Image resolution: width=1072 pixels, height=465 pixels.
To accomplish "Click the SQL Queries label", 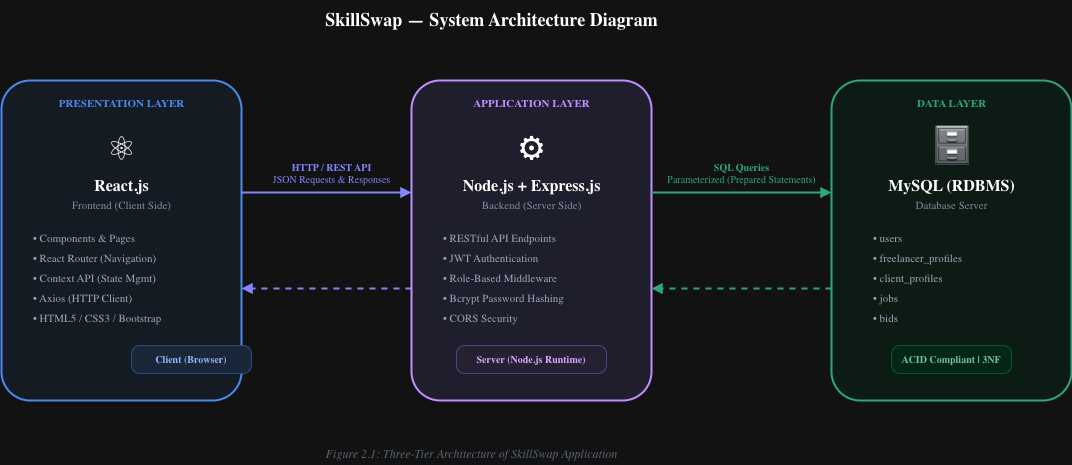I will pyautogui.click(x=741, y=167).
